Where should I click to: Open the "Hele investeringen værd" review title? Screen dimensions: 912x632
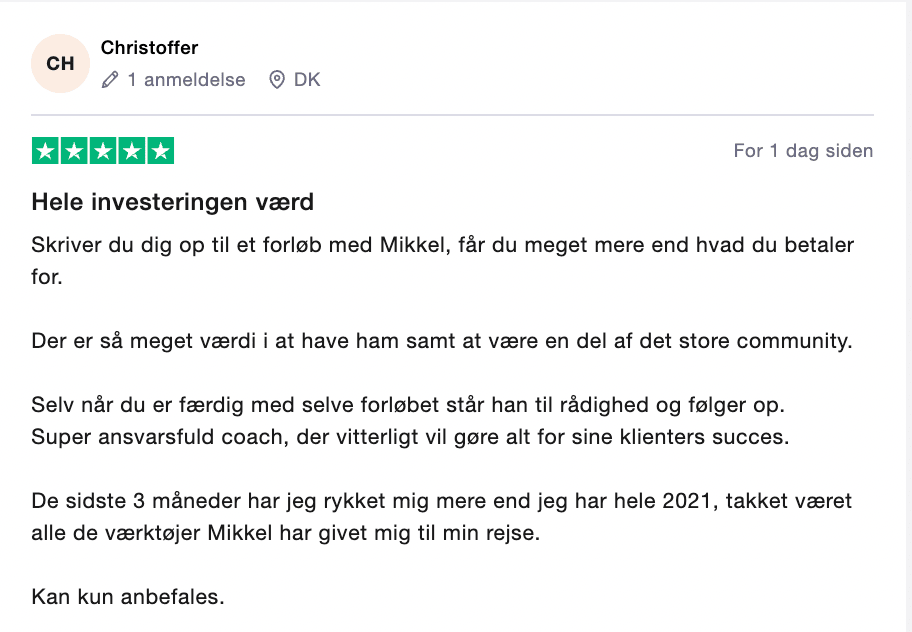coord(173,202)
